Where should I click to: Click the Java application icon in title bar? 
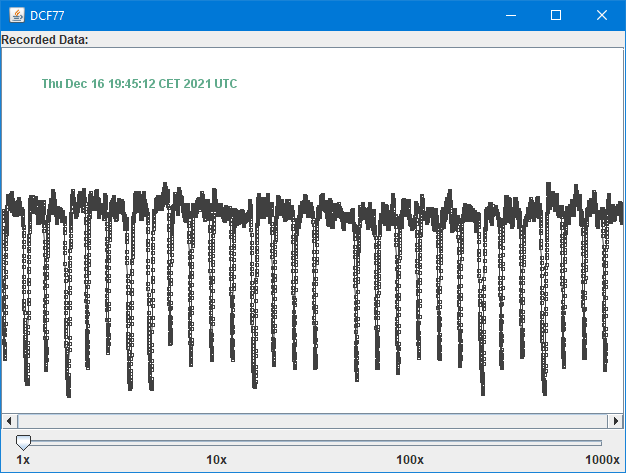click(x=15, y=15)
